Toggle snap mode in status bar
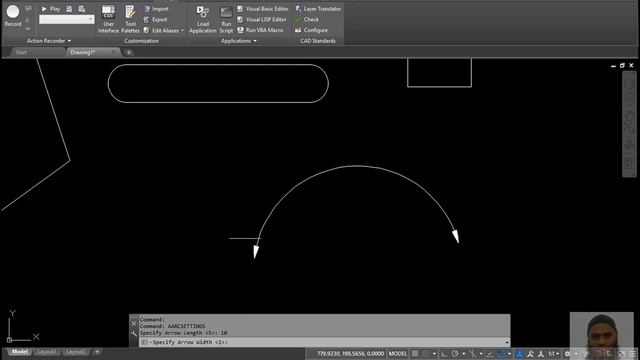 pyautogui.click(x=425, y=353)
